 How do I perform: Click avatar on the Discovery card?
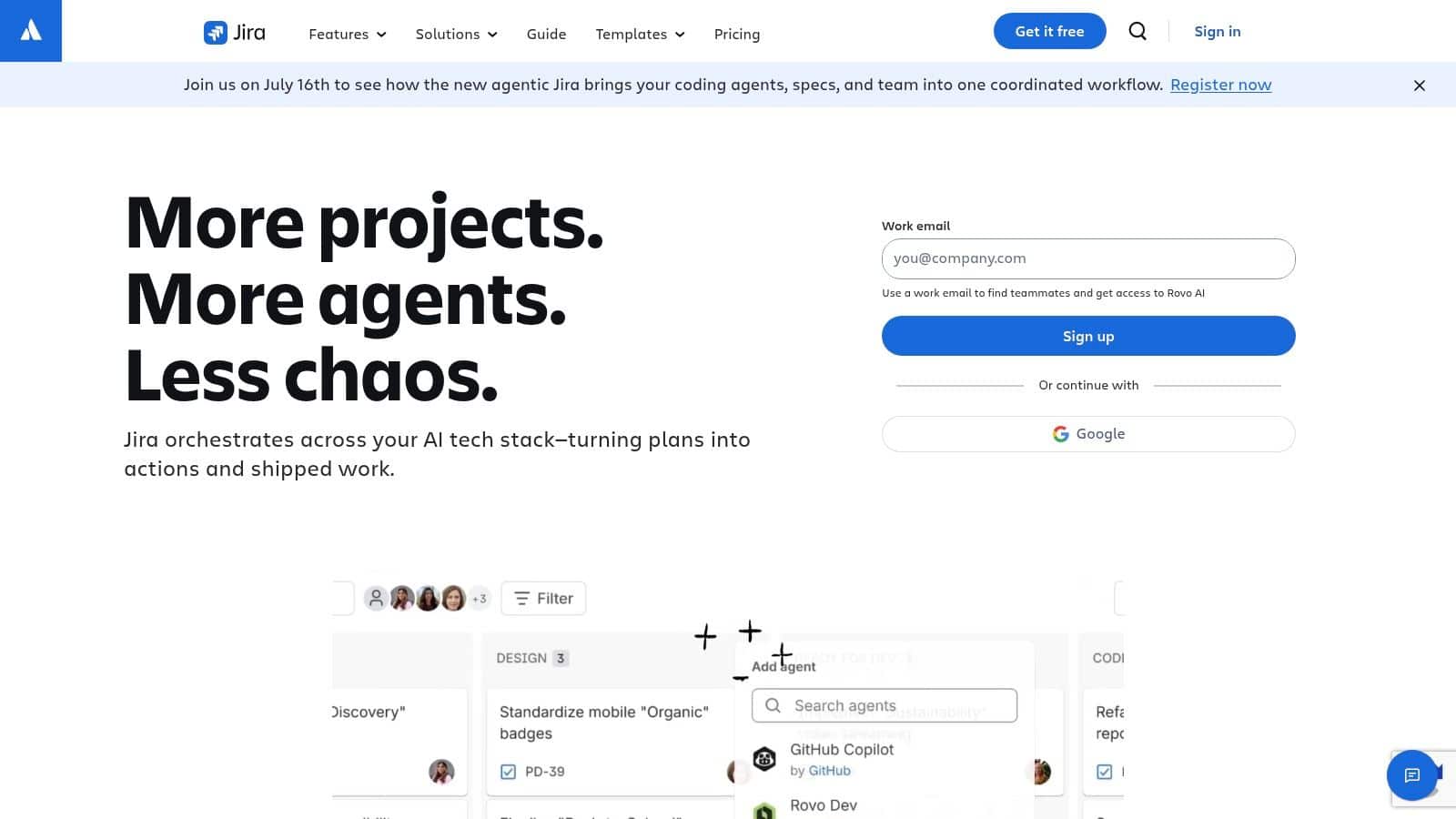click(x=441, y=772)
